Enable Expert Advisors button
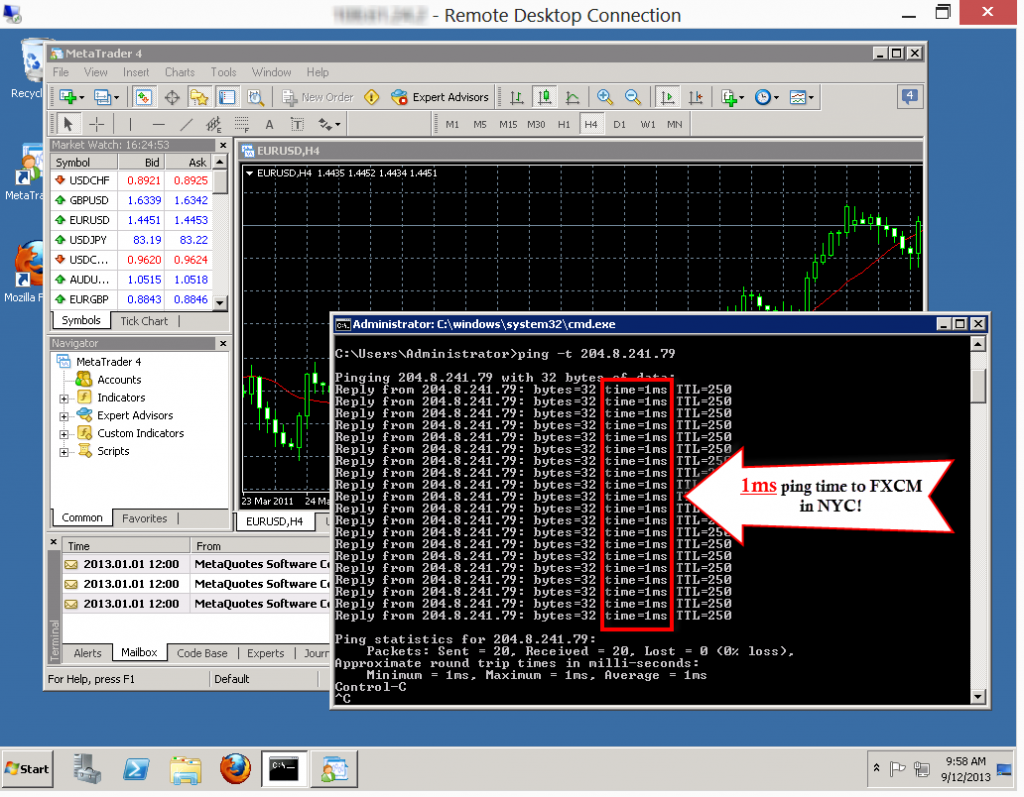This screenshot has width=1024, height=797. [x=440, y=98]
